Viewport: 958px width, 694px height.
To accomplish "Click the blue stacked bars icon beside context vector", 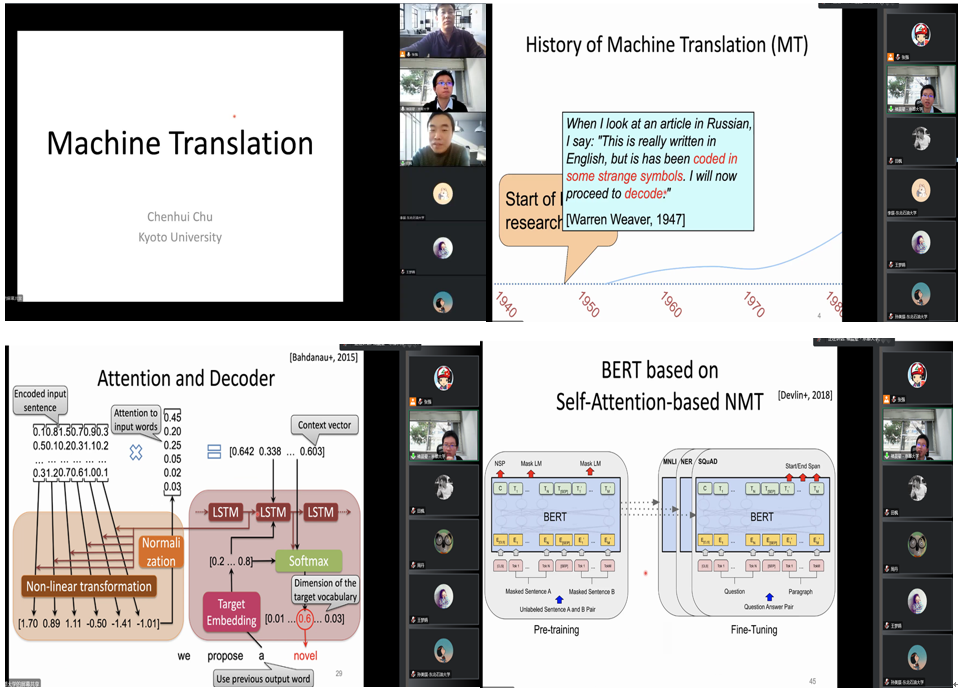I will tap(213, 452).
